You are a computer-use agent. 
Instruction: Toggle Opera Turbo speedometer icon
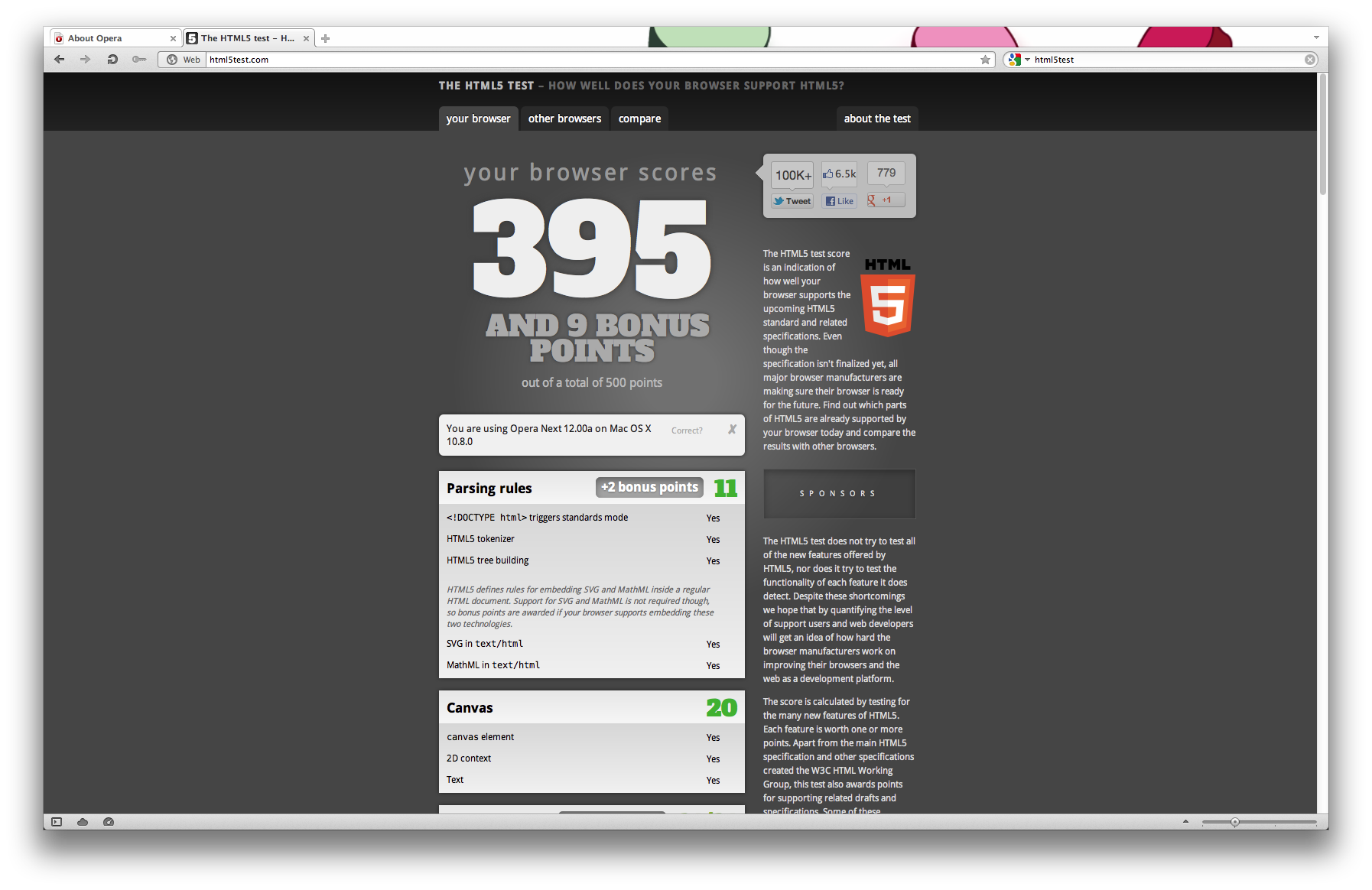tap(109, 822)
